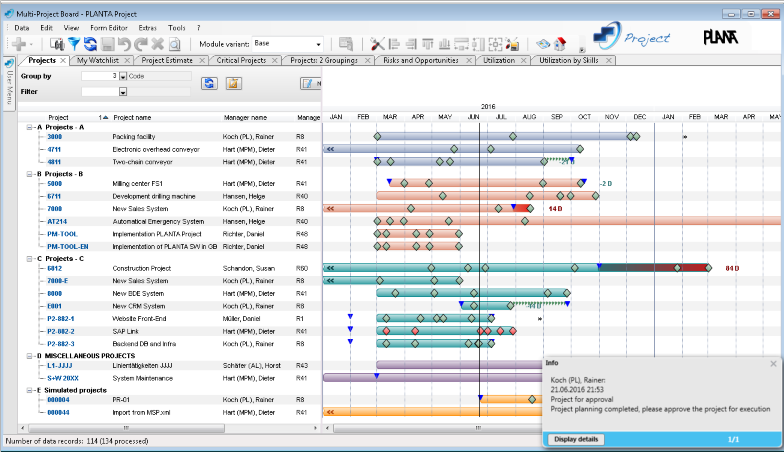Open dropdown arrow beside the Insert plus icon
The width and height of the screenshot is (784, 452).
(x=31, y=44)
